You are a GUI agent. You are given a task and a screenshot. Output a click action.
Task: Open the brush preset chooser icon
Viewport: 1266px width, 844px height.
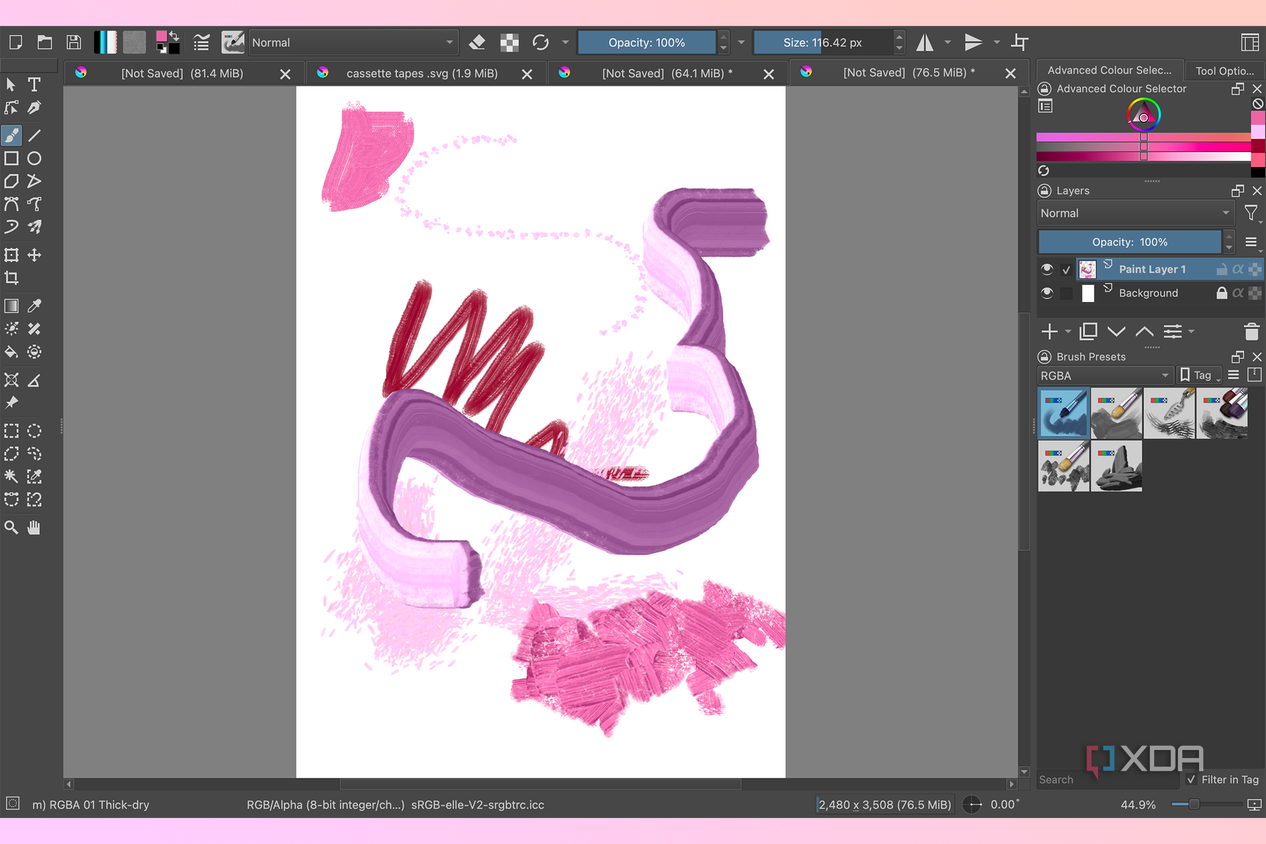coord(233,42)
